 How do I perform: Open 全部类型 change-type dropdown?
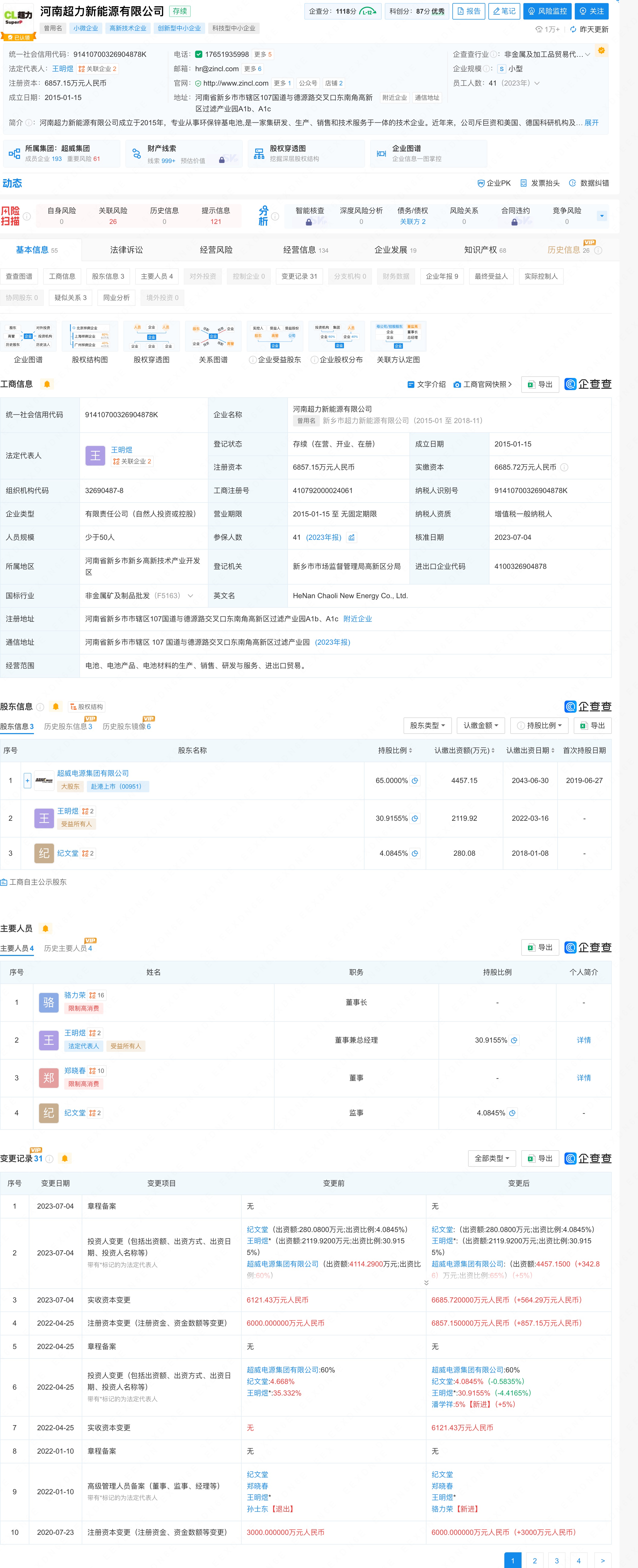(492, 1158)
